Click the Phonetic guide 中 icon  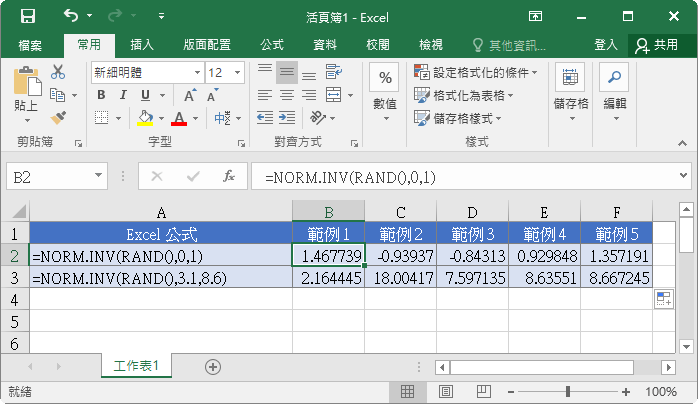[x=222, y=118]
